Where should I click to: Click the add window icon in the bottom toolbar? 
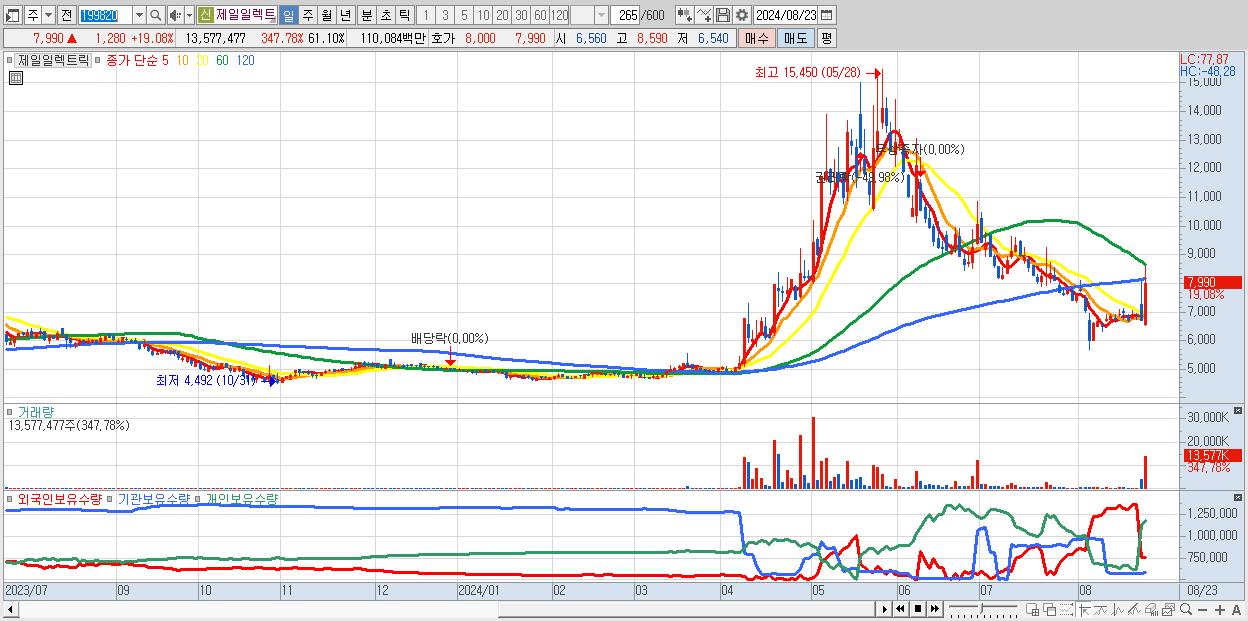tap(1033, 610)
